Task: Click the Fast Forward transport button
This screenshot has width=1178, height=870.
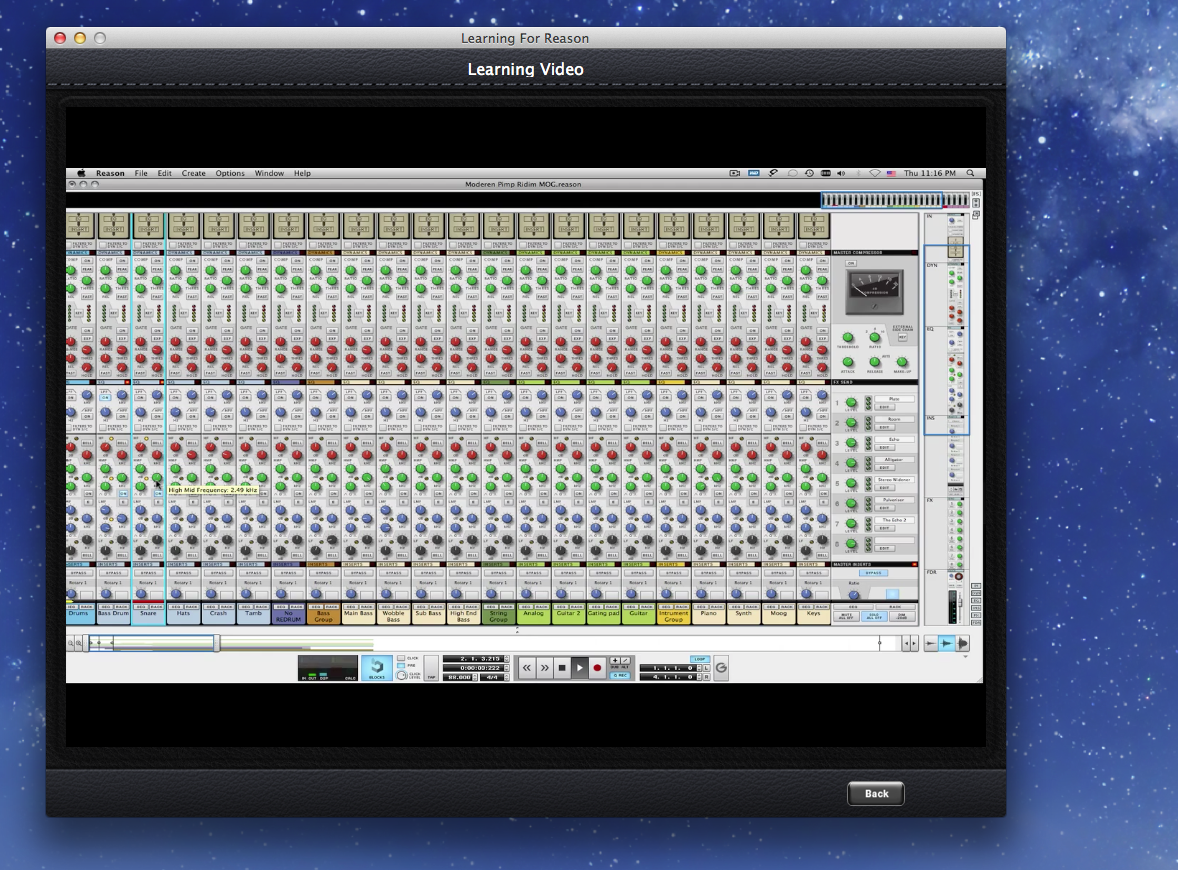Action: coord(545,667)
